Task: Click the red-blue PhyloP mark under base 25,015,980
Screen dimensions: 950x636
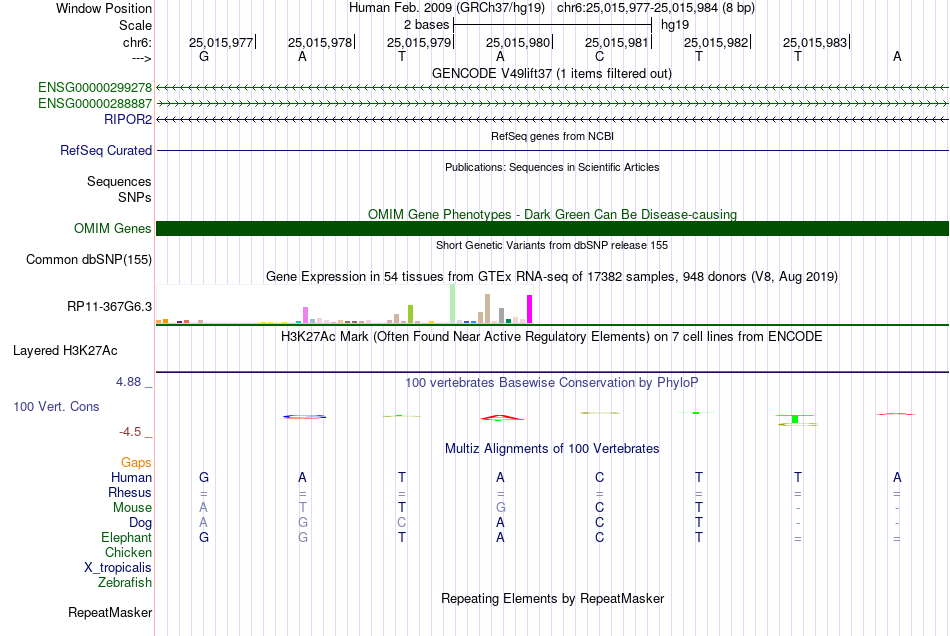Action: click(x=501, y=417)
